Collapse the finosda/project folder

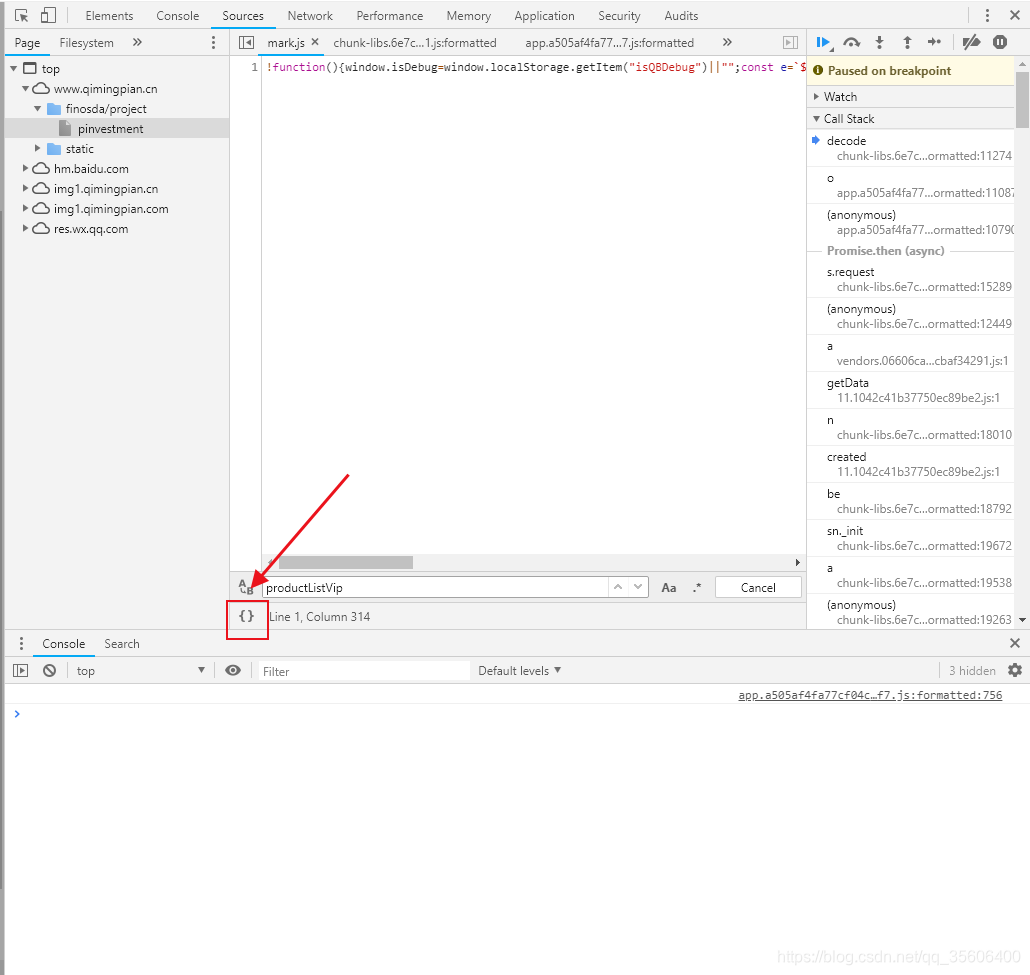[x=37, y=108]
